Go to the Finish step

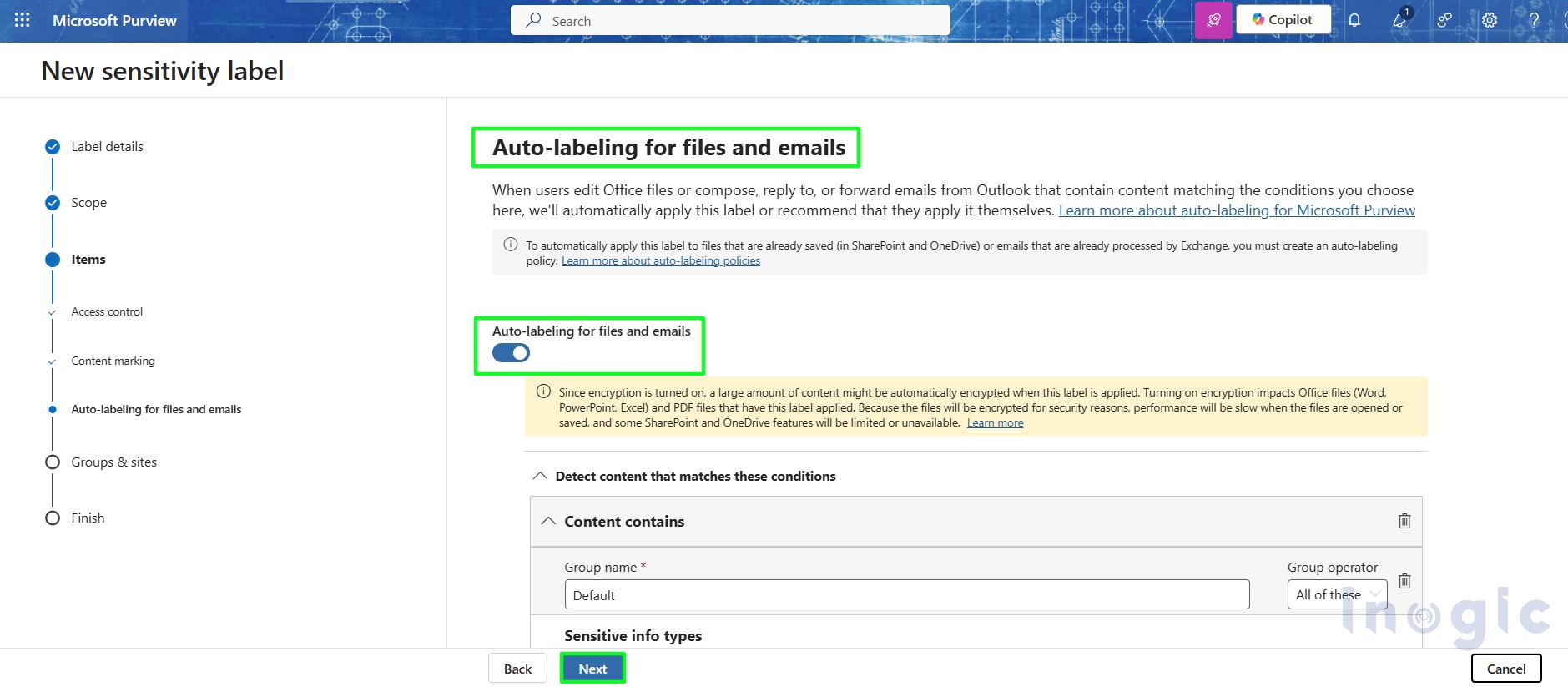click(88, 518)
